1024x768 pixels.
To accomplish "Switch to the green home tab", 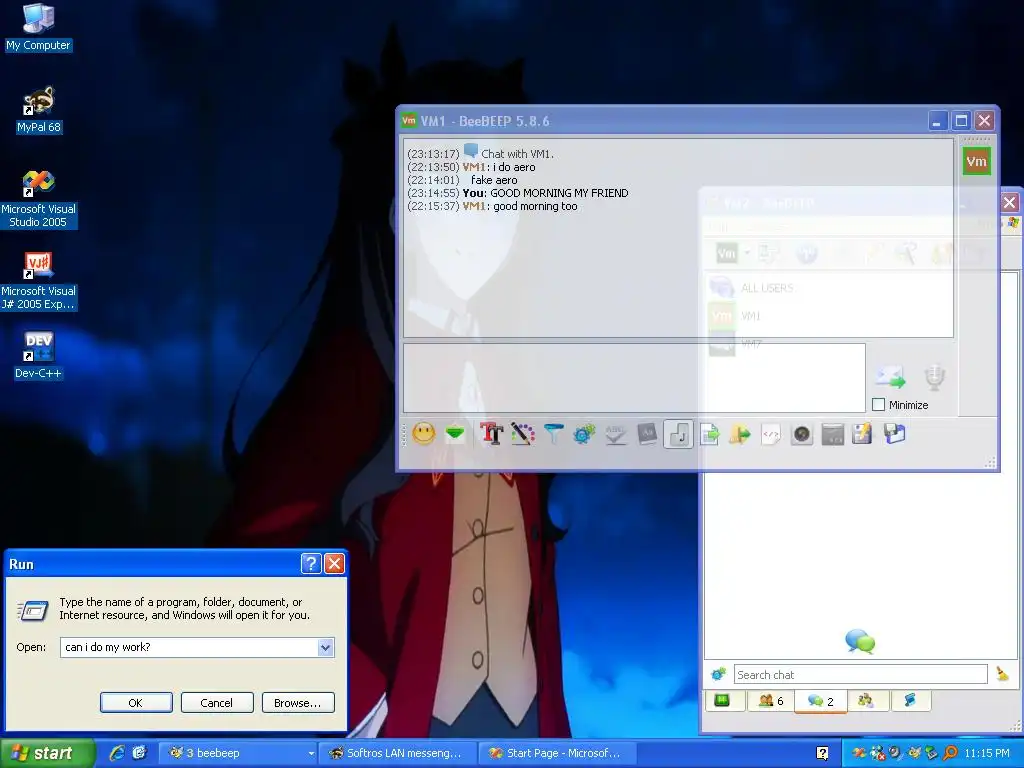I will point(722,701).
